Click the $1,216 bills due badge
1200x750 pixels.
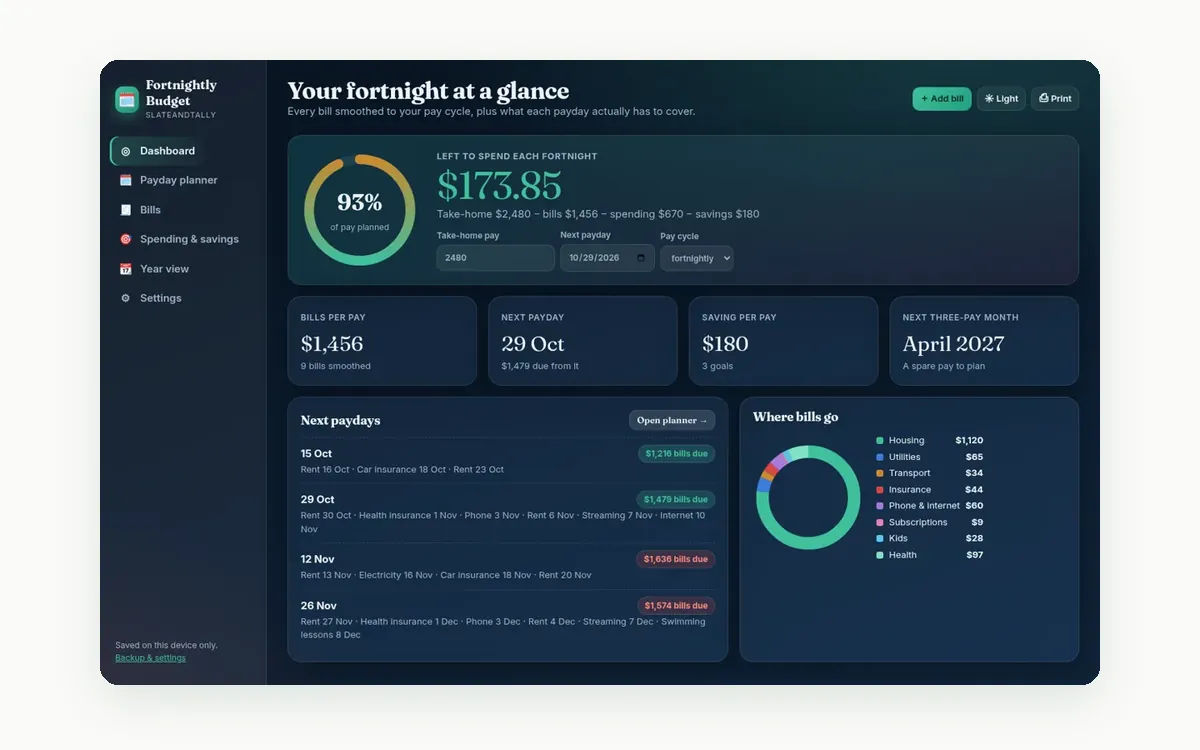tap(677, 454)
